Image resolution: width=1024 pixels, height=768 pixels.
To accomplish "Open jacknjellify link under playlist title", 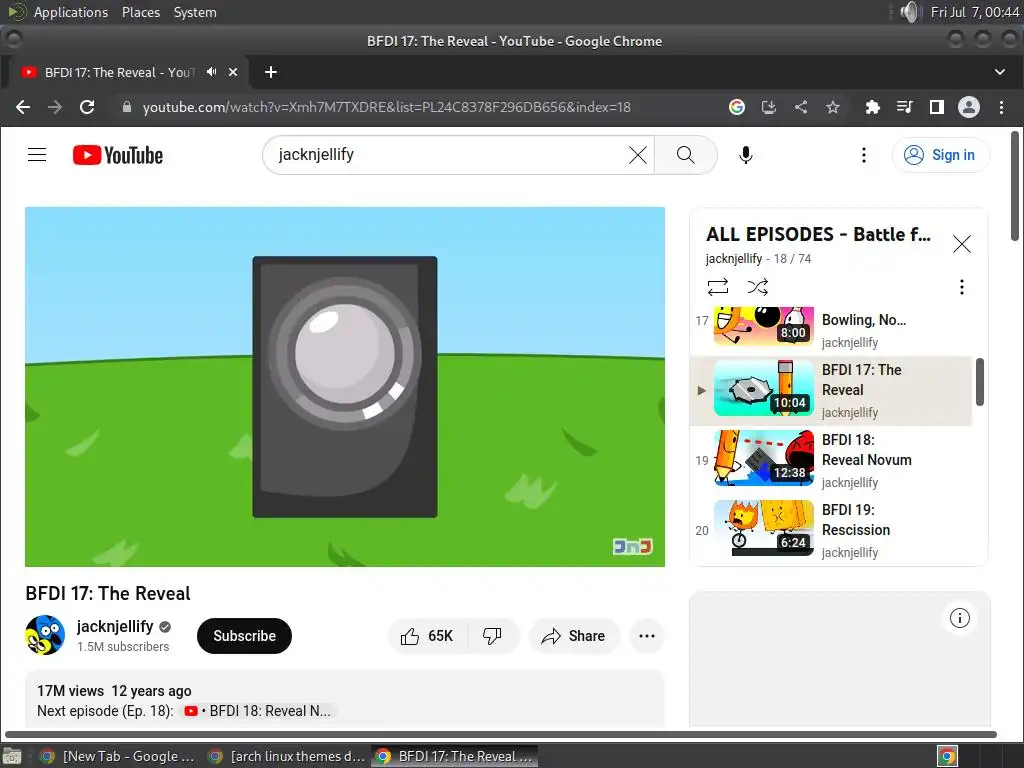I will pos(733,259).
